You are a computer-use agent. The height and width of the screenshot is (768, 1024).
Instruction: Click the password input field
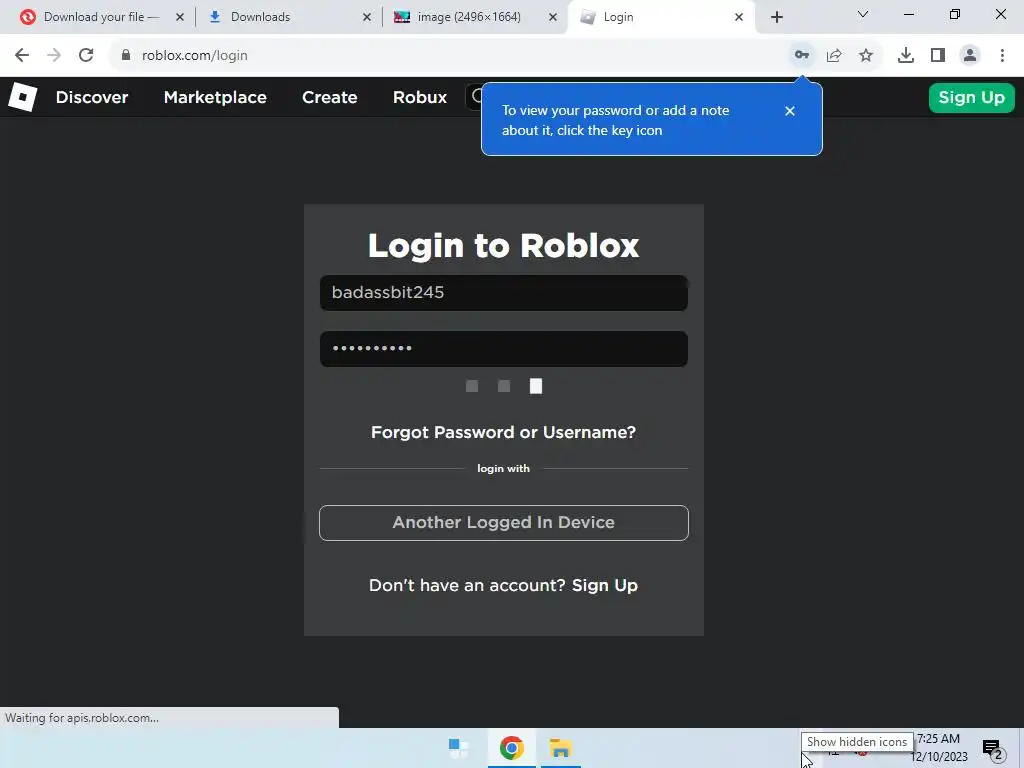click(504, 349)
